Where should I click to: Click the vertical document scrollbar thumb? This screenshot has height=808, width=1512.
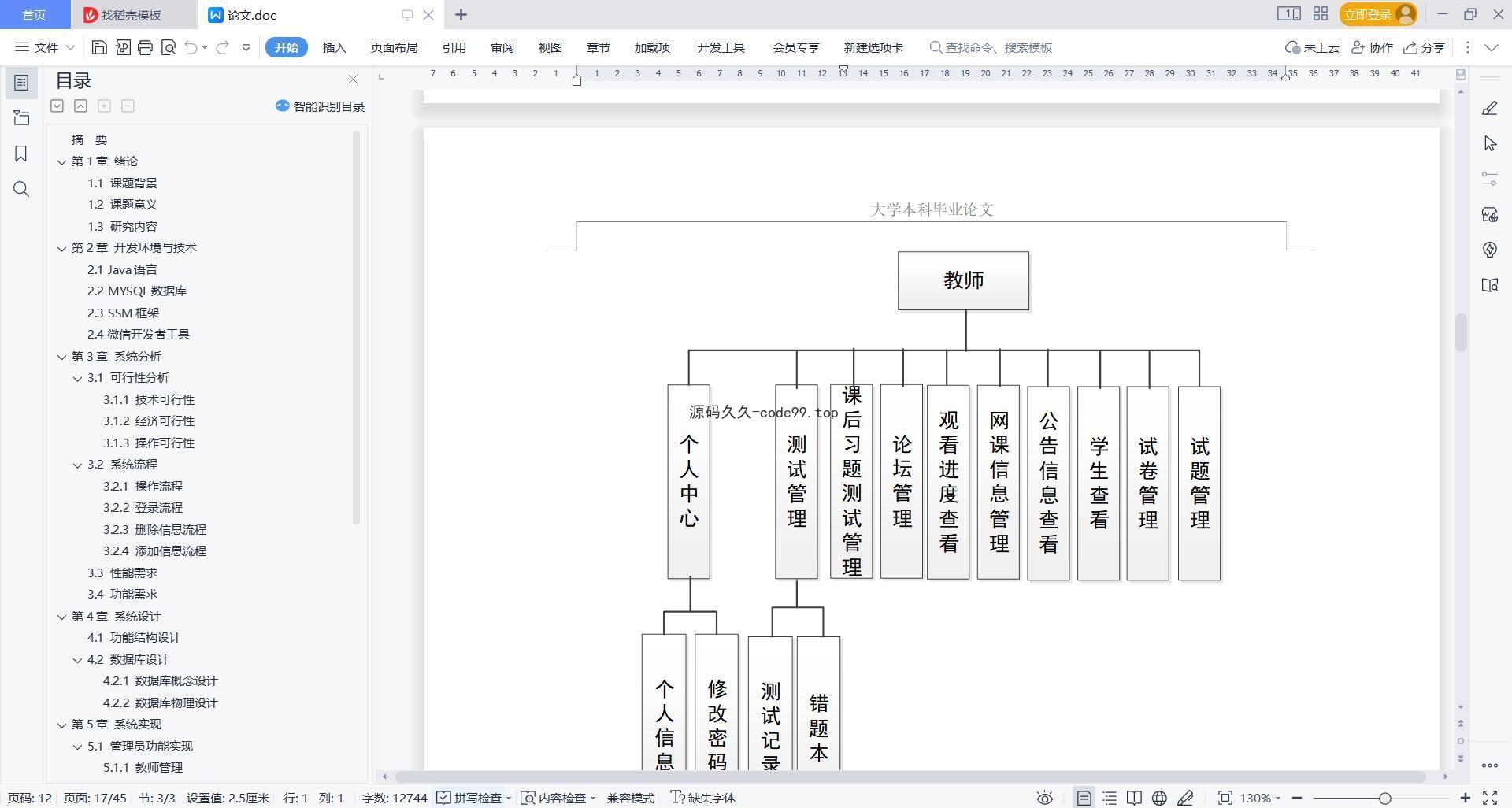(x=1461, y=332)
